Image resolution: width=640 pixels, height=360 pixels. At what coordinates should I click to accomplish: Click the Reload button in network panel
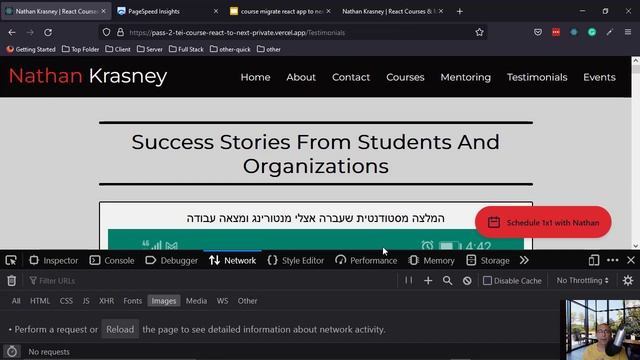pos(120,329)
